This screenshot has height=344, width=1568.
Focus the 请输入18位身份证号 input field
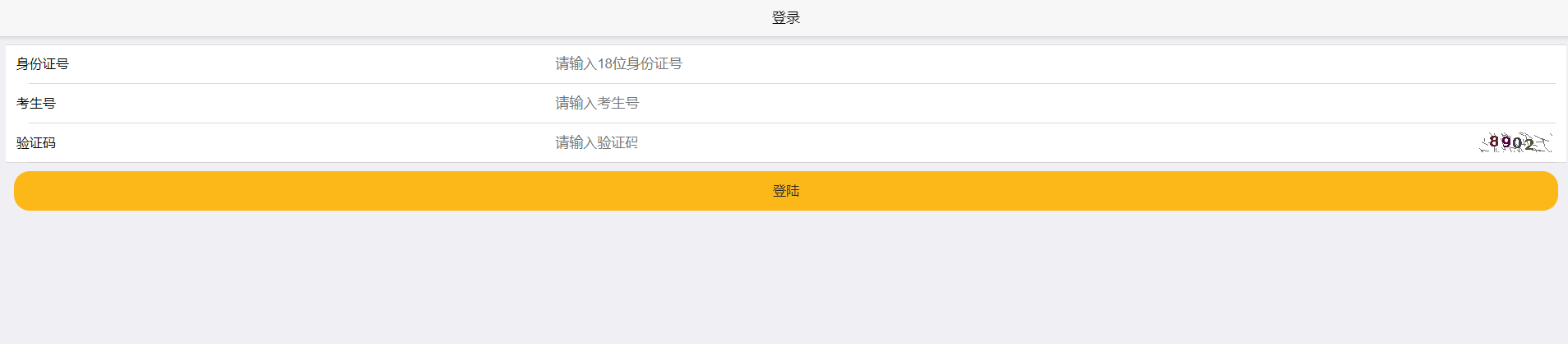[x=1055, y=63]
